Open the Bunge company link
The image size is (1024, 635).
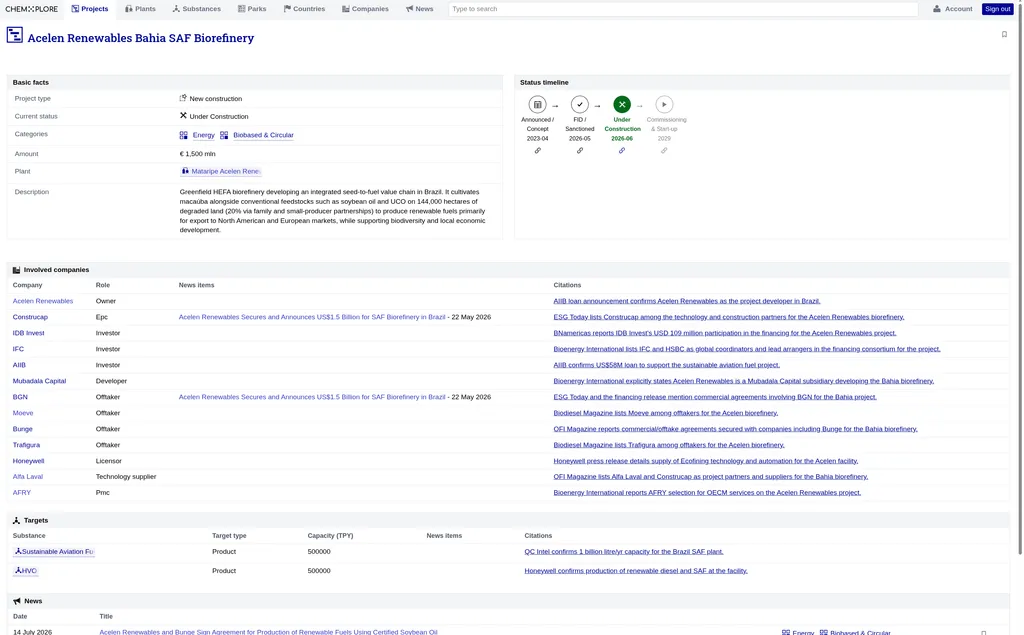click(x=22, y=429)
